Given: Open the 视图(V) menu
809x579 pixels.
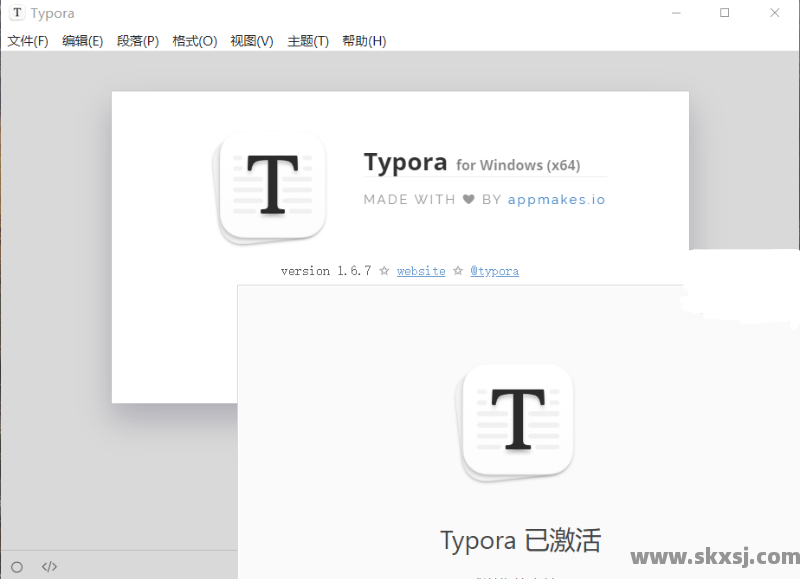Looking at the screenshot, I should pyautogui.click(x=249, y=41).
